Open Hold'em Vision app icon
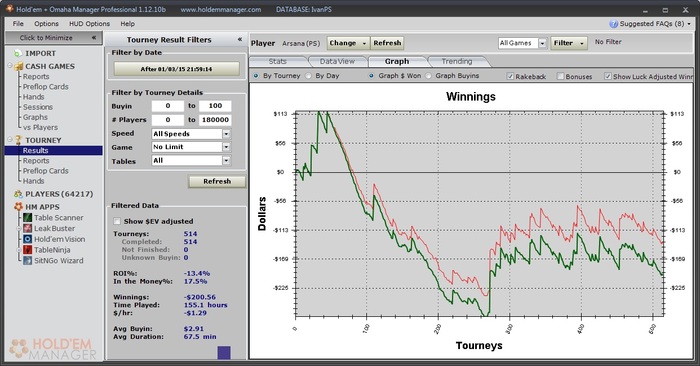The height and width of the screenshot is (366, 700). pyautogui.click(x=28, y=239)
